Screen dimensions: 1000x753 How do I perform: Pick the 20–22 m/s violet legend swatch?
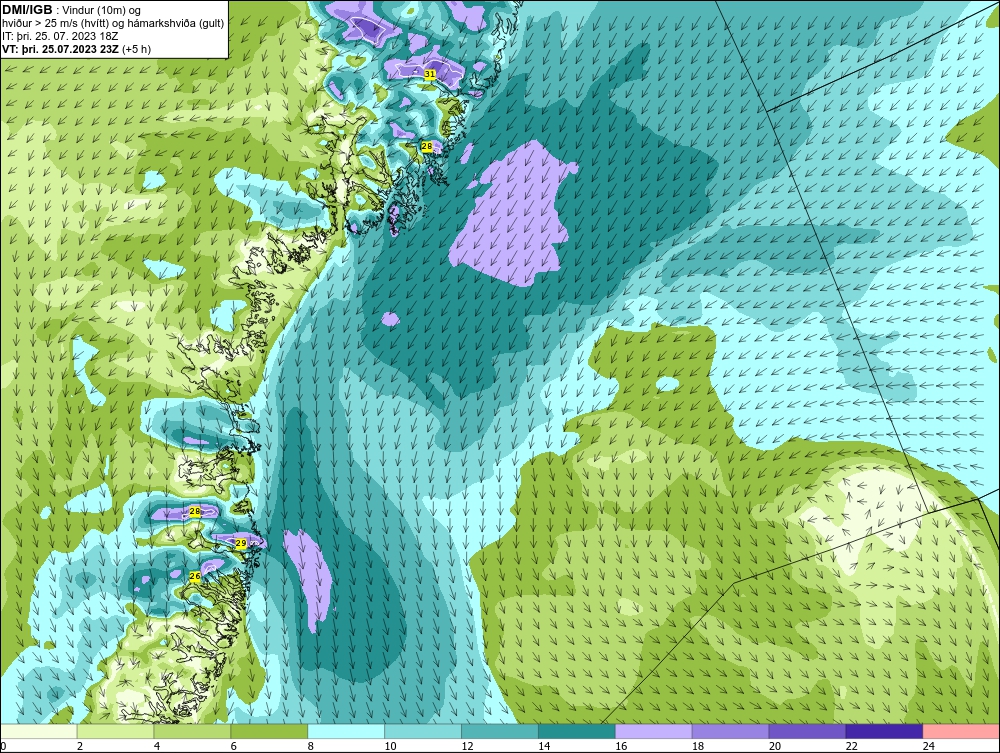coord(807,731)
